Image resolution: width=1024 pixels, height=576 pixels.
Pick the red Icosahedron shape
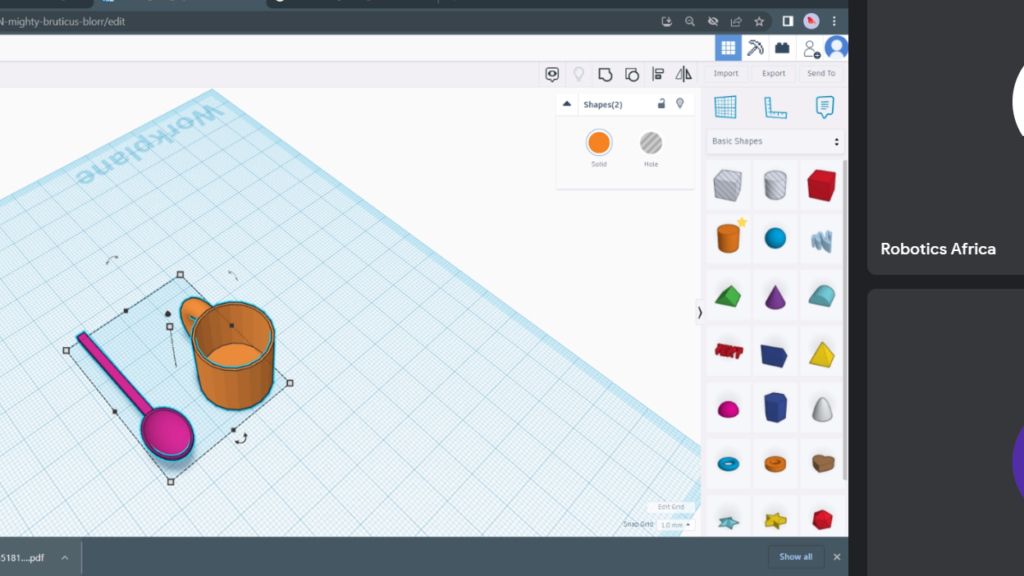pos(822,520)
